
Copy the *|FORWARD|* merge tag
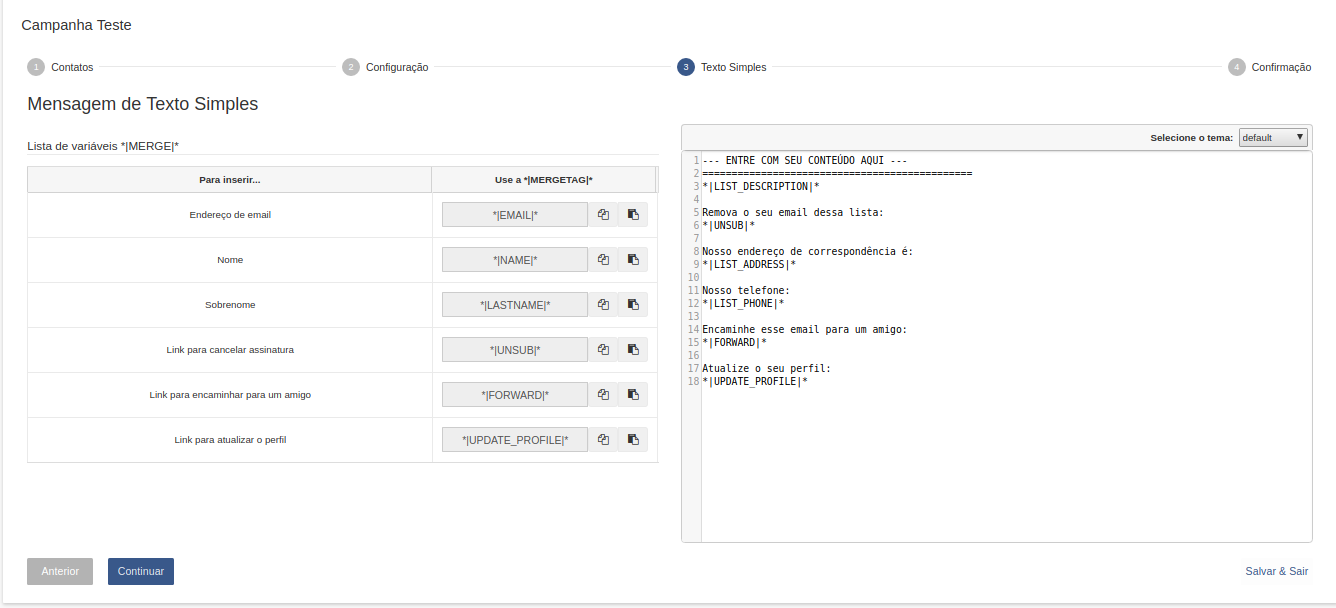603,395
